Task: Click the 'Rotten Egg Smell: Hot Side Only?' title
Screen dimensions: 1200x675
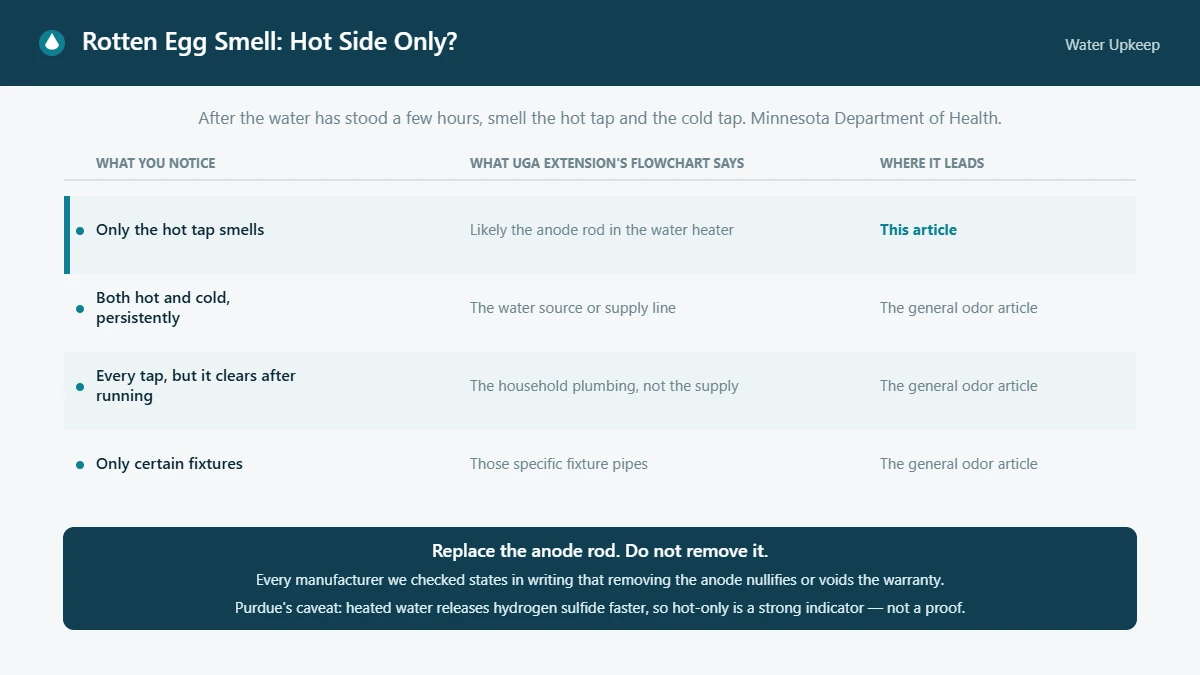Action: 270,42
